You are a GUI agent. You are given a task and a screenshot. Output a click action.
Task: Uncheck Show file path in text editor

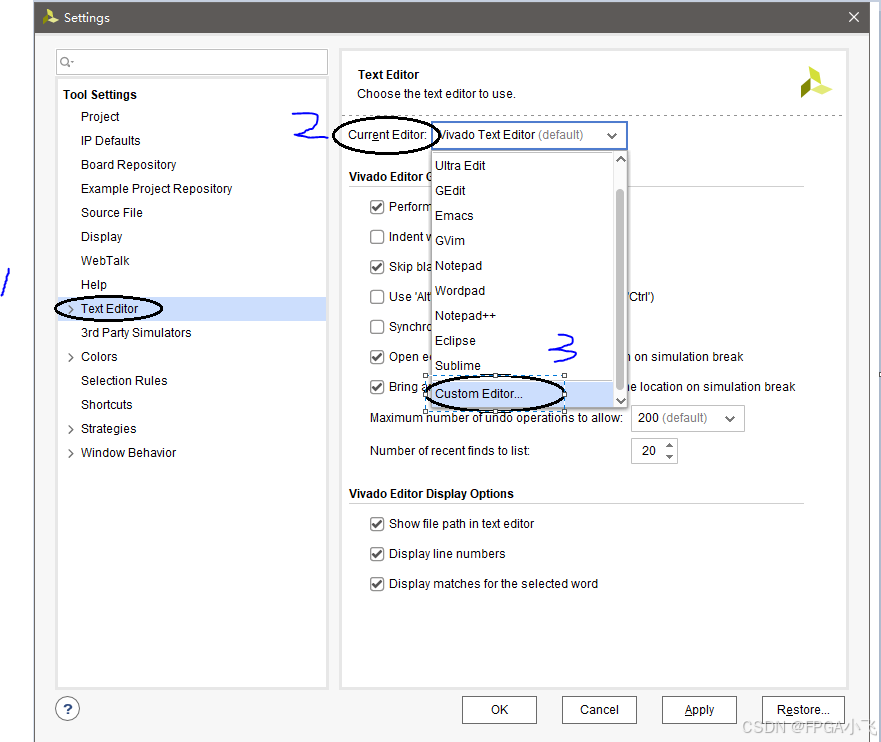pos(376,524)
